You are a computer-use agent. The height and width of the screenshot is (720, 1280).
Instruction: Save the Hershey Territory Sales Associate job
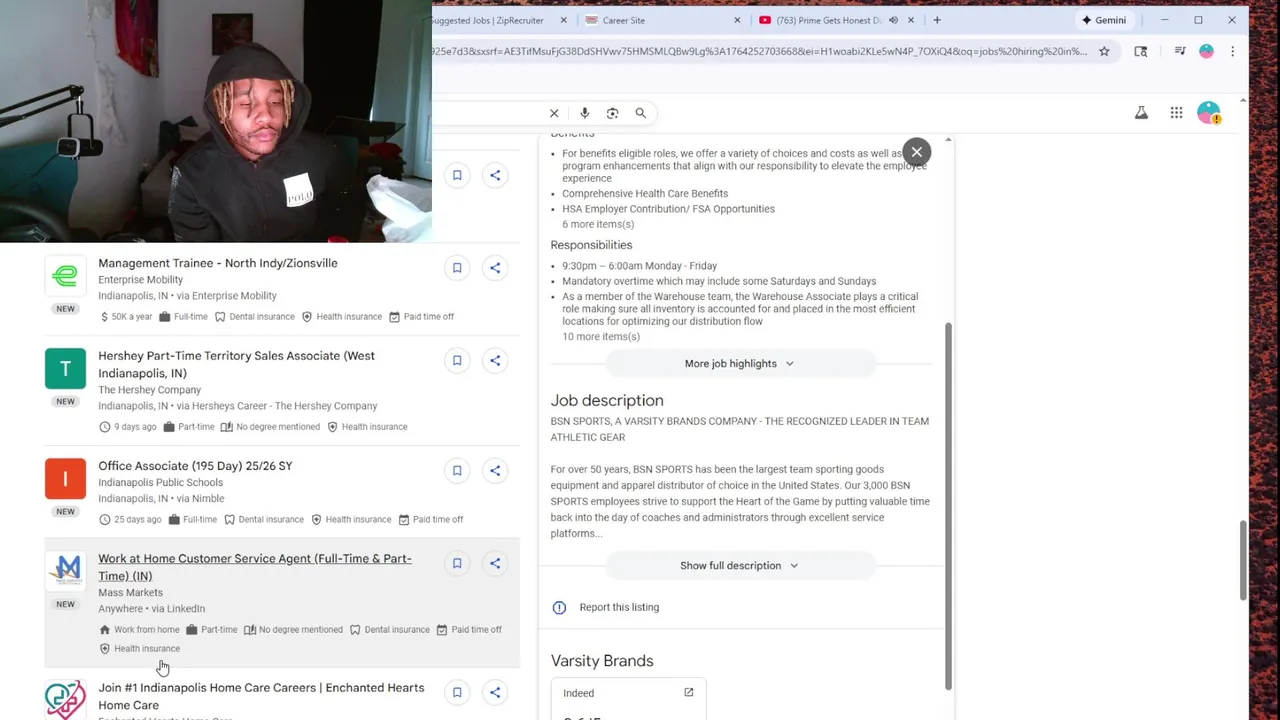457,360
